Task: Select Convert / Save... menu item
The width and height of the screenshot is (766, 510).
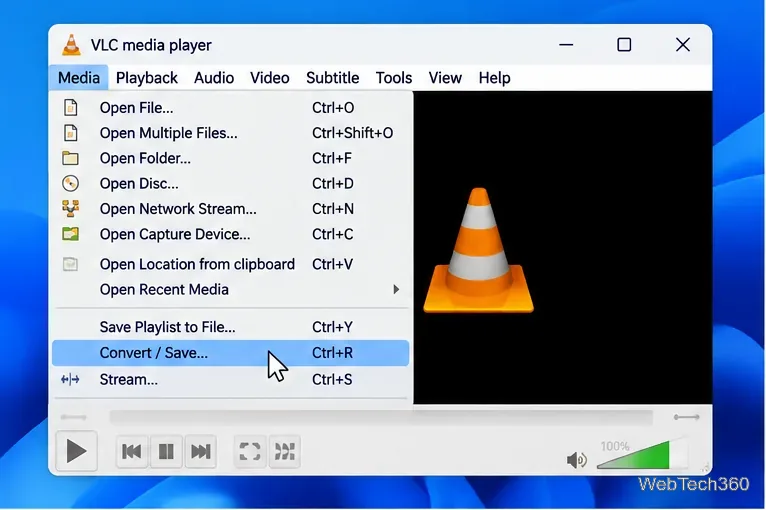Action: pyautogui.click(x=231, y=353)
